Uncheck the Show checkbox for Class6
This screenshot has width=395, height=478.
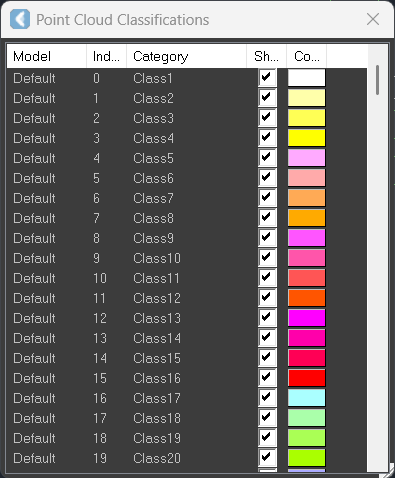pyautogui.click(x=267, y=178)
